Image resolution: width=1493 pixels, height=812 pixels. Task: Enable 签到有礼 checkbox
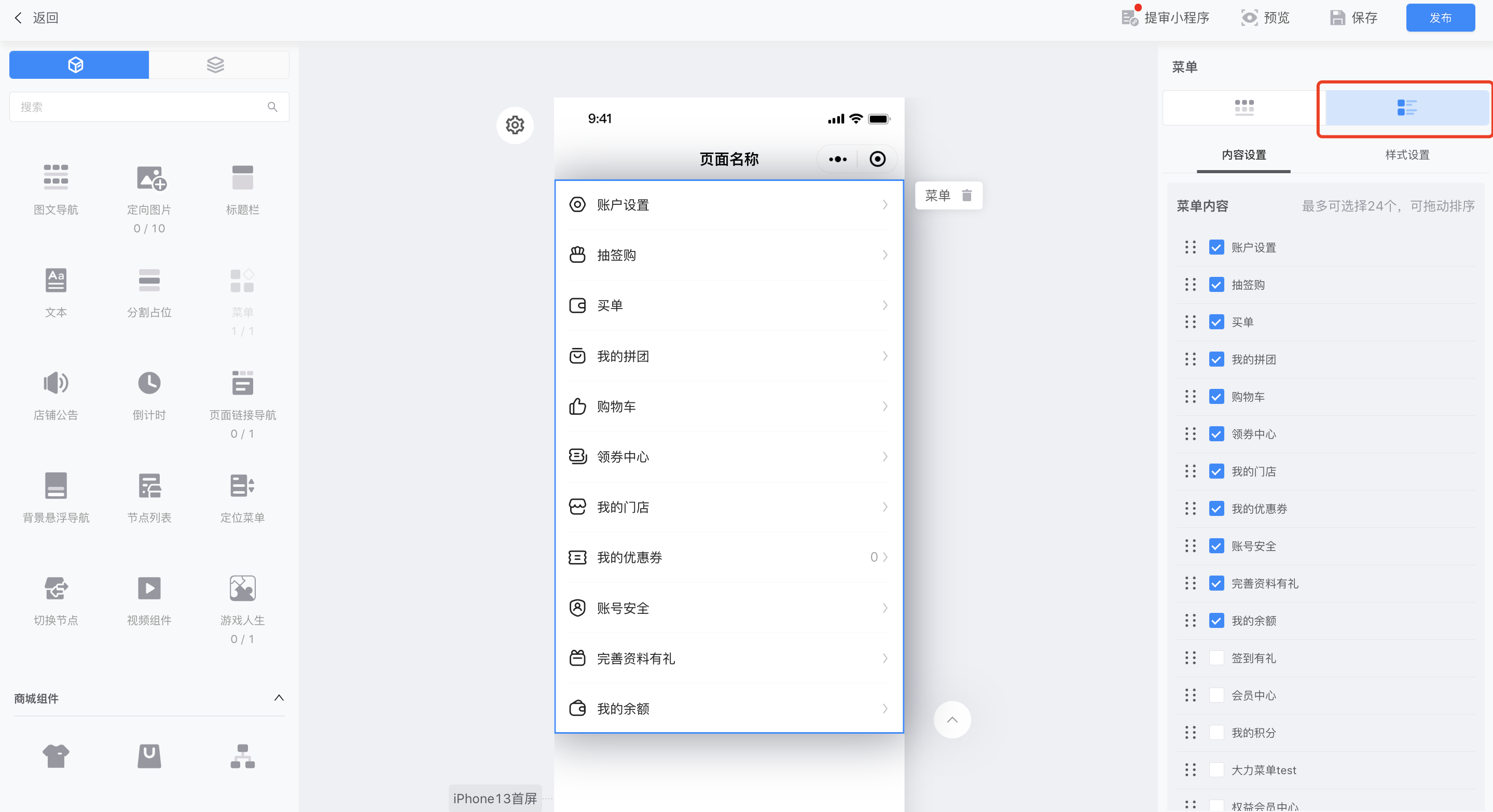coord(1216,658)
